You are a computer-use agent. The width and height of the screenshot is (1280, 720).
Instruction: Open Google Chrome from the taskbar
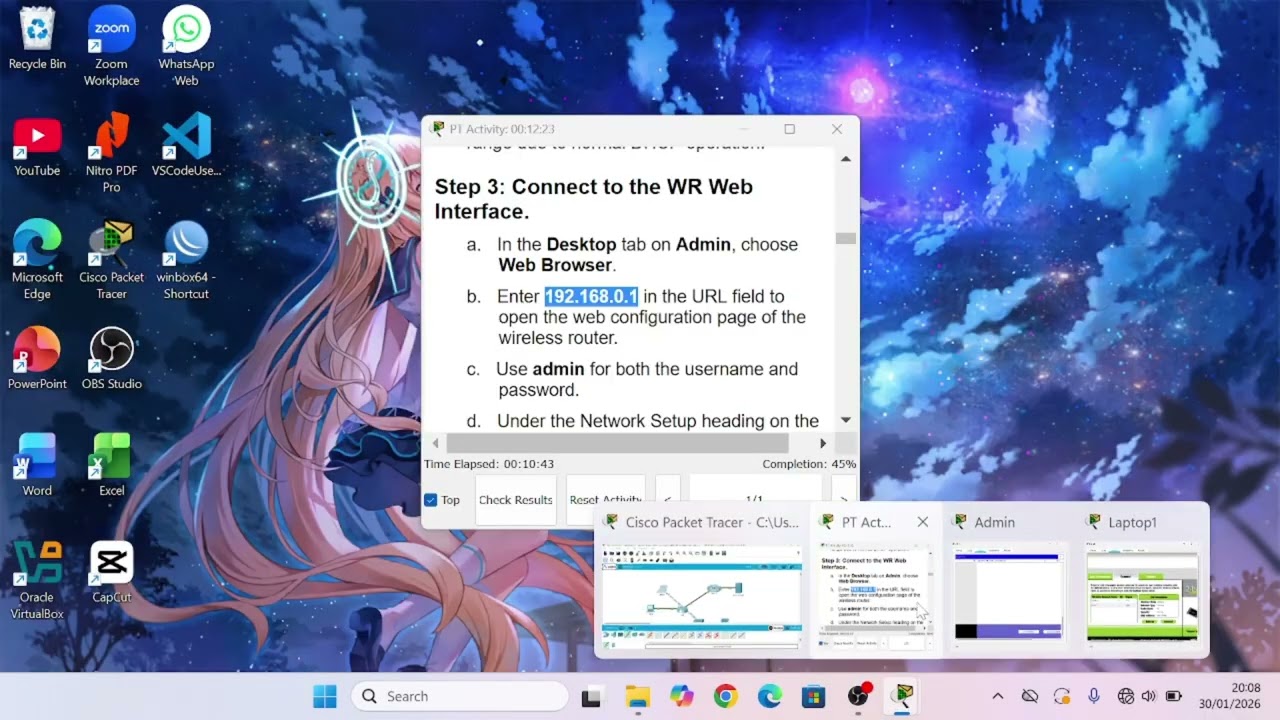click(726, 696)
